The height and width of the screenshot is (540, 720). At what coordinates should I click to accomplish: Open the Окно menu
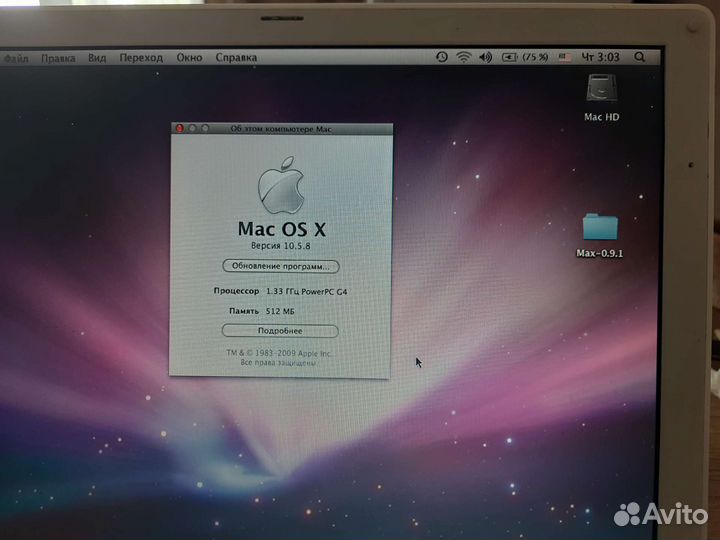click(x=189, y=57)
